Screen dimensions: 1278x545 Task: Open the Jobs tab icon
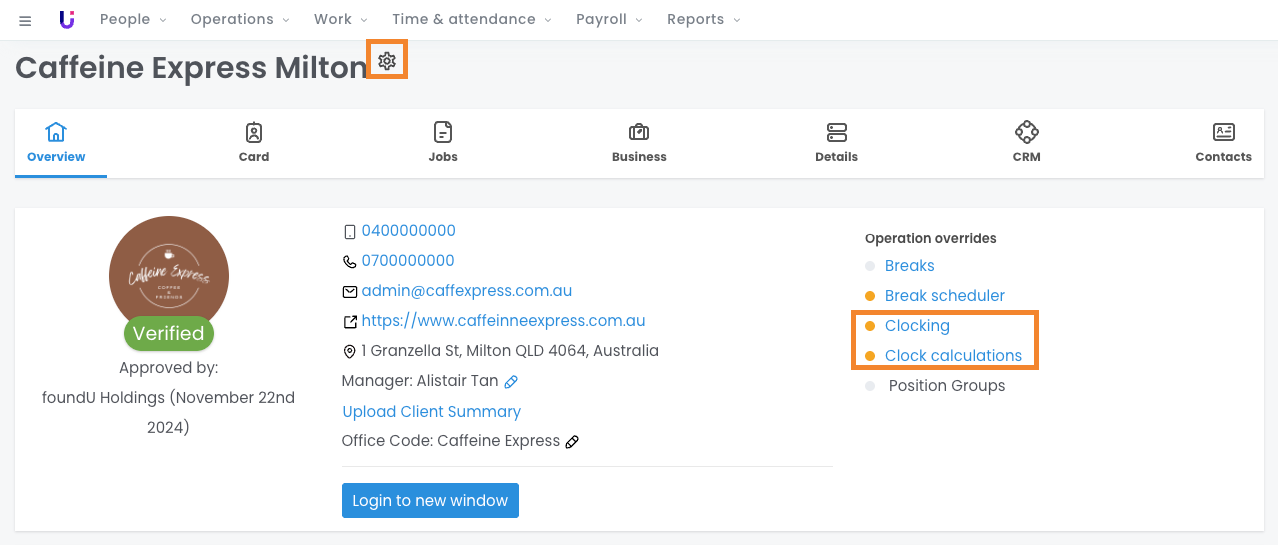[443, 132]
